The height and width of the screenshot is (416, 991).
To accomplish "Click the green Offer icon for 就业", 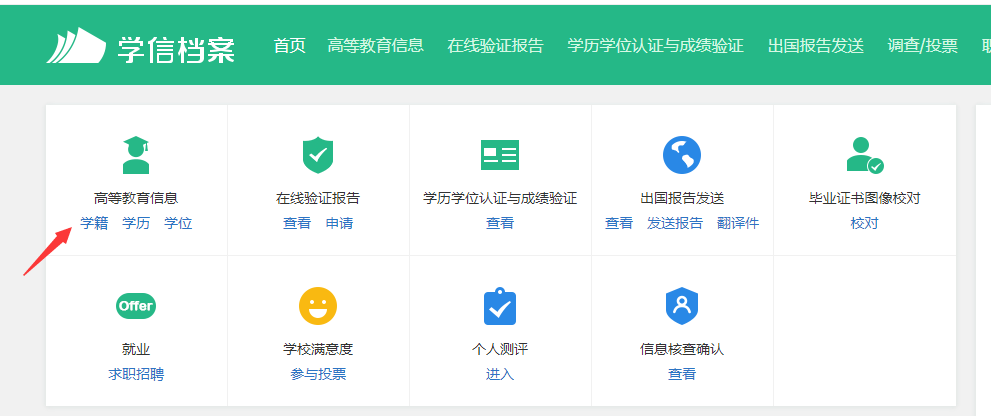I will 136,306.
